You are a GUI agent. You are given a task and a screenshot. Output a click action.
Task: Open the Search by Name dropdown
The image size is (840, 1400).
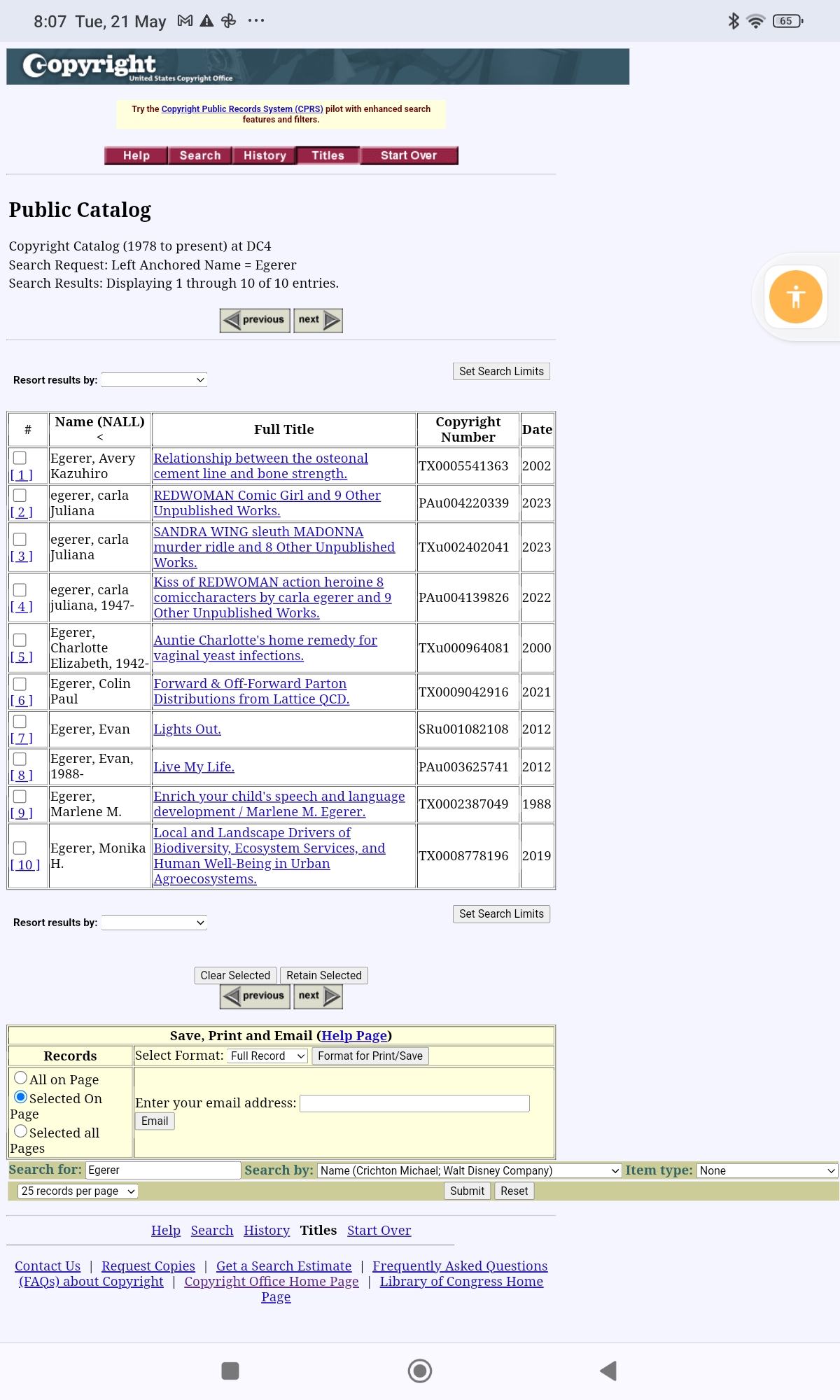pyautogui.click(x=469, y=1170)
